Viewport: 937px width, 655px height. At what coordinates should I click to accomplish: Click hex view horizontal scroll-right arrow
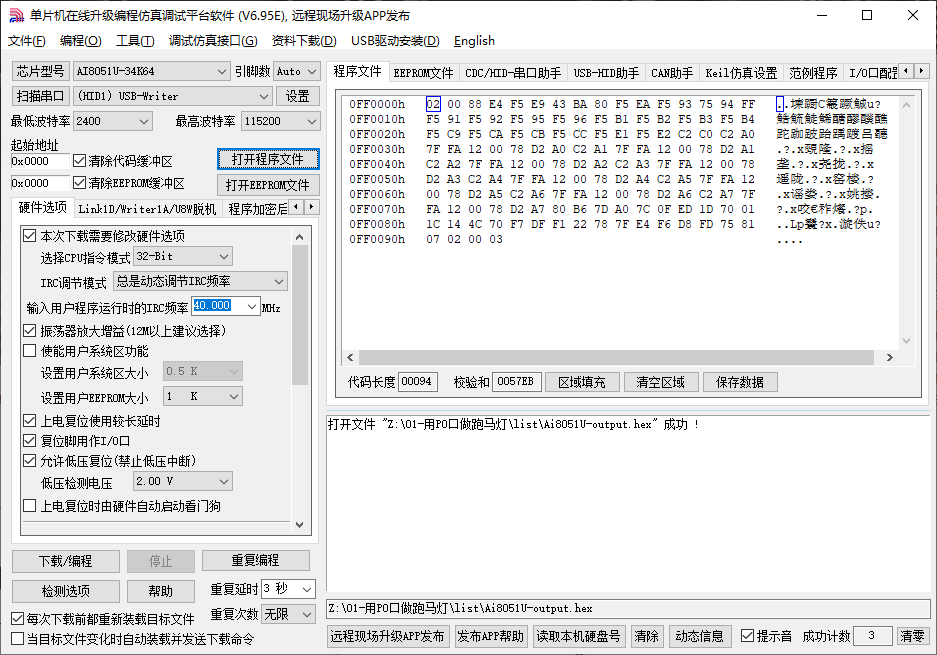[x=890, y=357]
